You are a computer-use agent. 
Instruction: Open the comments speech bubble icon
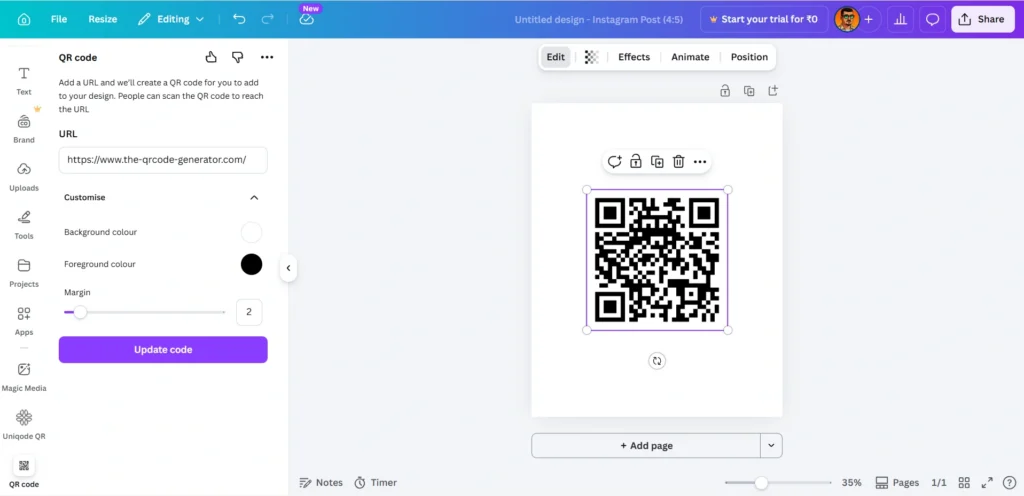[933, 20]
